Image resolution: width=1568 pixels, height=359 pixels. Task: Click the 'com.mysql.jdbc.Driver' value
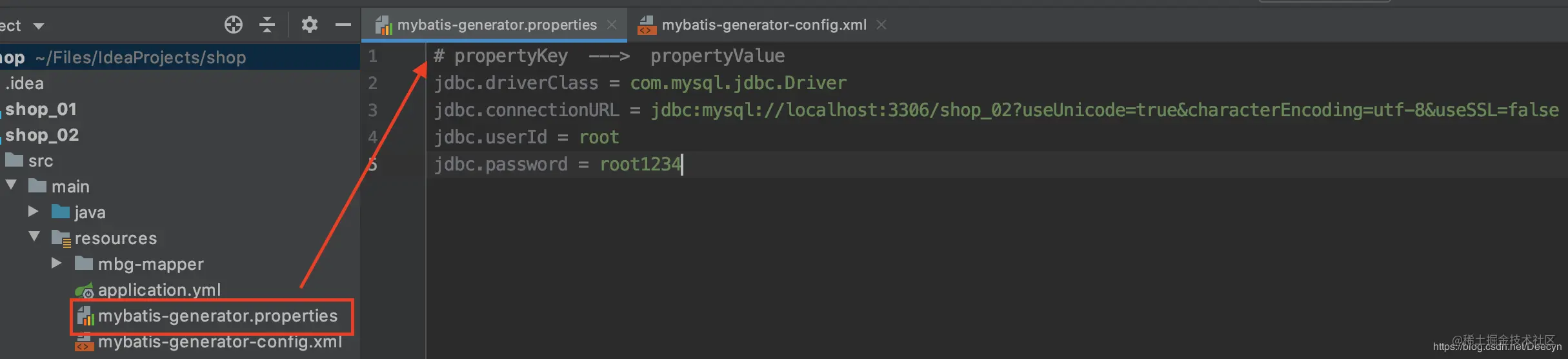(738, 83)
